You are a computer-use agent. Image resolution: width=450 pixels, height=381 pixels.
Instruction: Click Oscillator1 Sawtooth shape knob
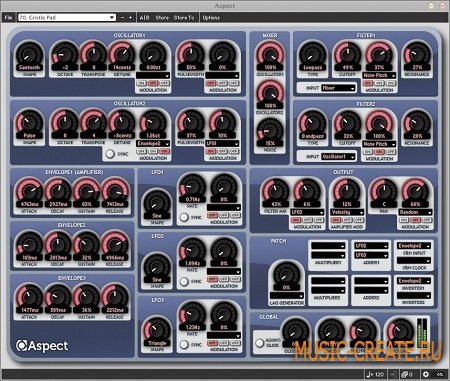tap(29, 54)
